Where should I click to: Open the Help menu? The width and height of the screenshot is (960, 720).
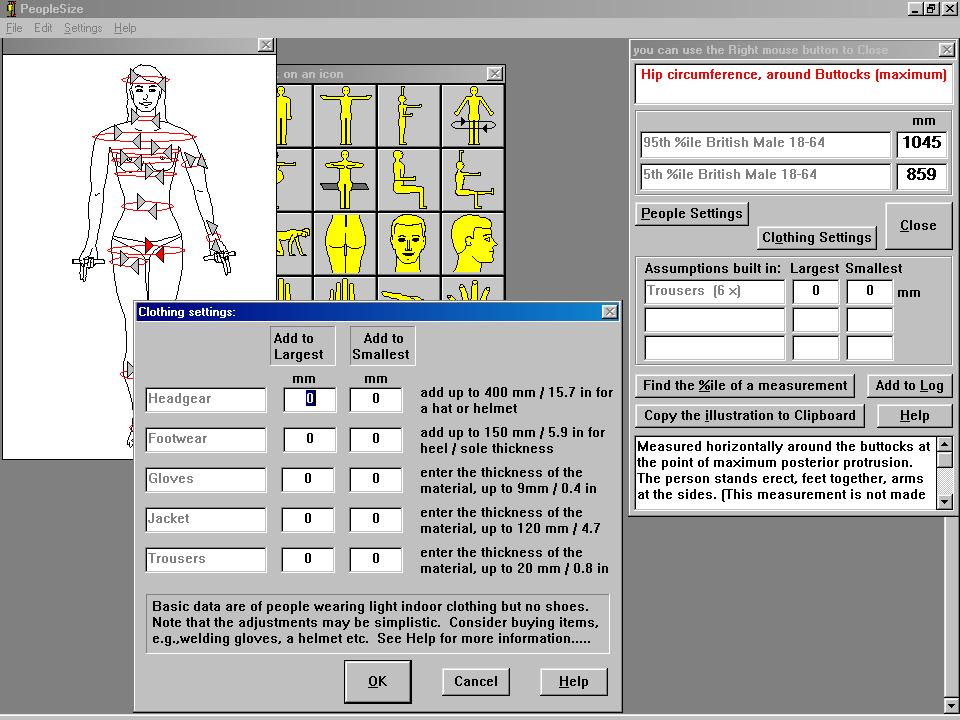pos(125,28)
